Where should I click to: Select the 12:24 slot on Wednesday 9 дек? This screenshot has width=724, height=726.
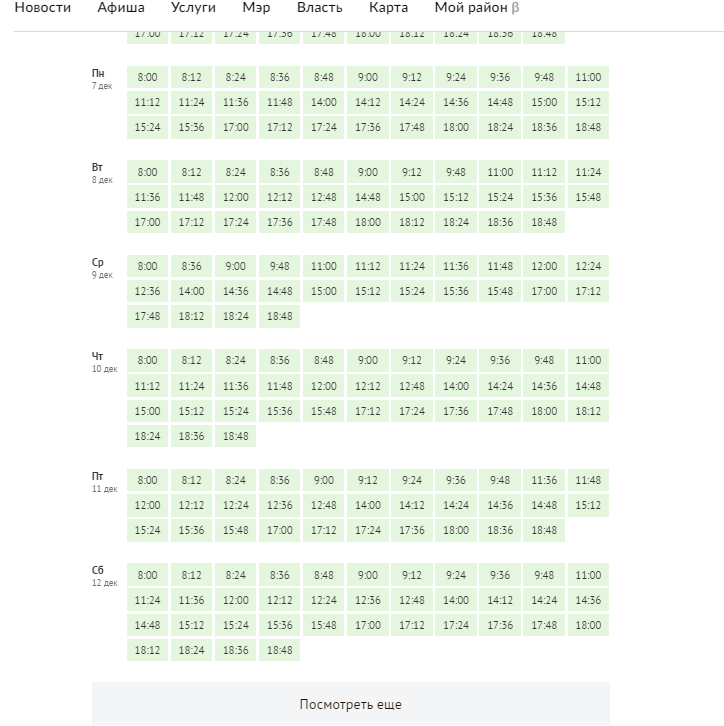[588, 267]
